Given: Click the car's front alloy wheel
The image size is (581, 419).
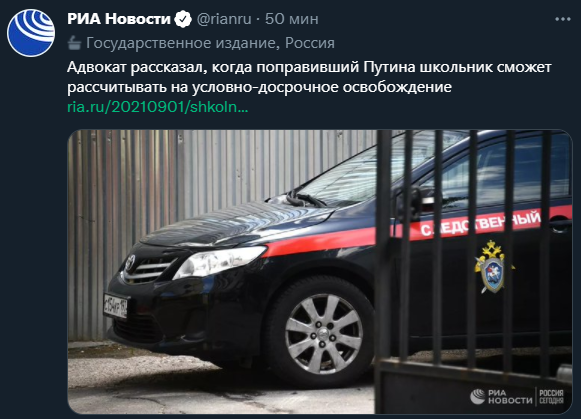Looking at the screenshot, I should (x=323, y=334).
